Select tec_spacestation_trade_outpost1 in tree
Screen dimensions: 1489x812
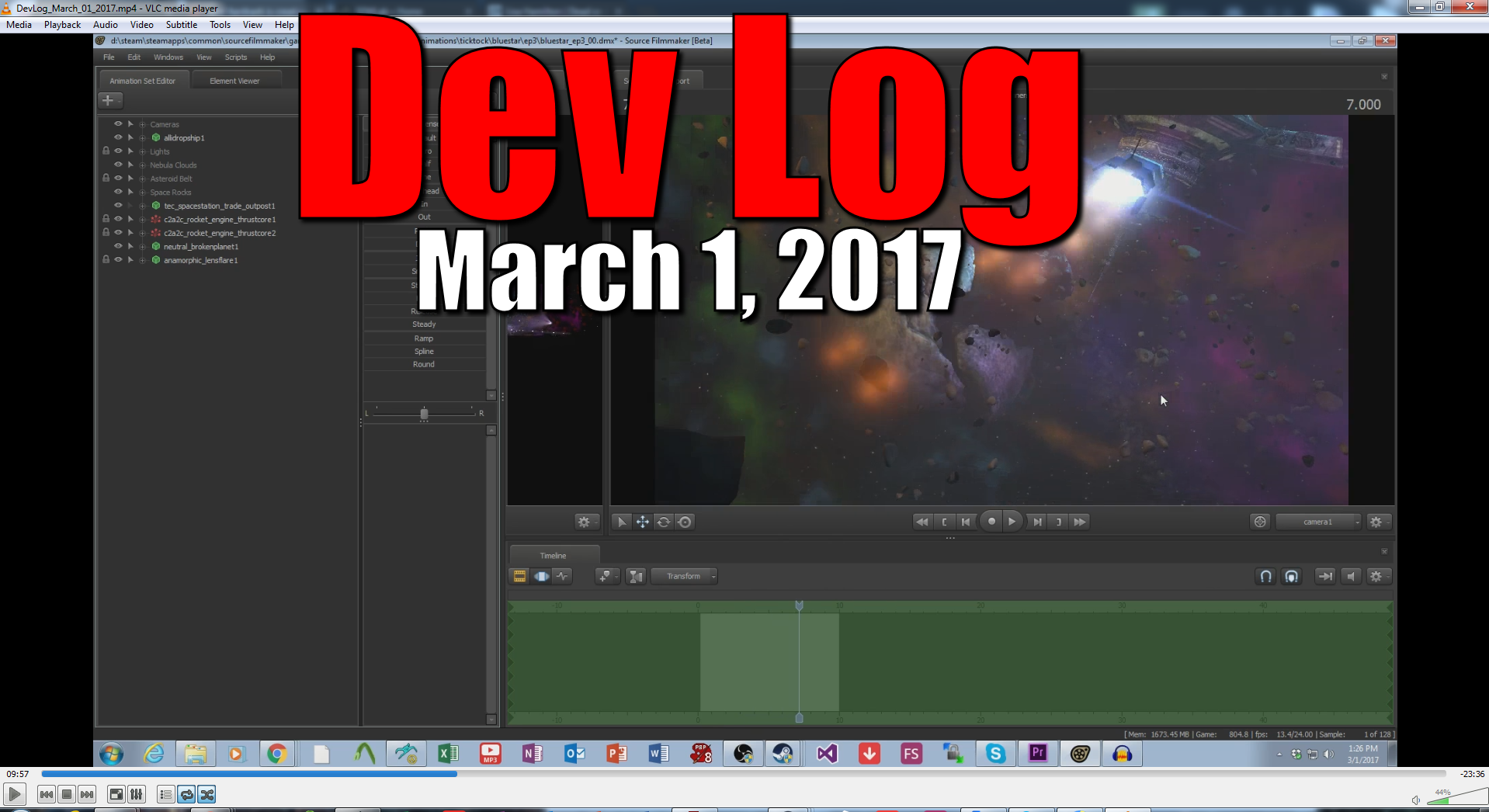[220, 206]
